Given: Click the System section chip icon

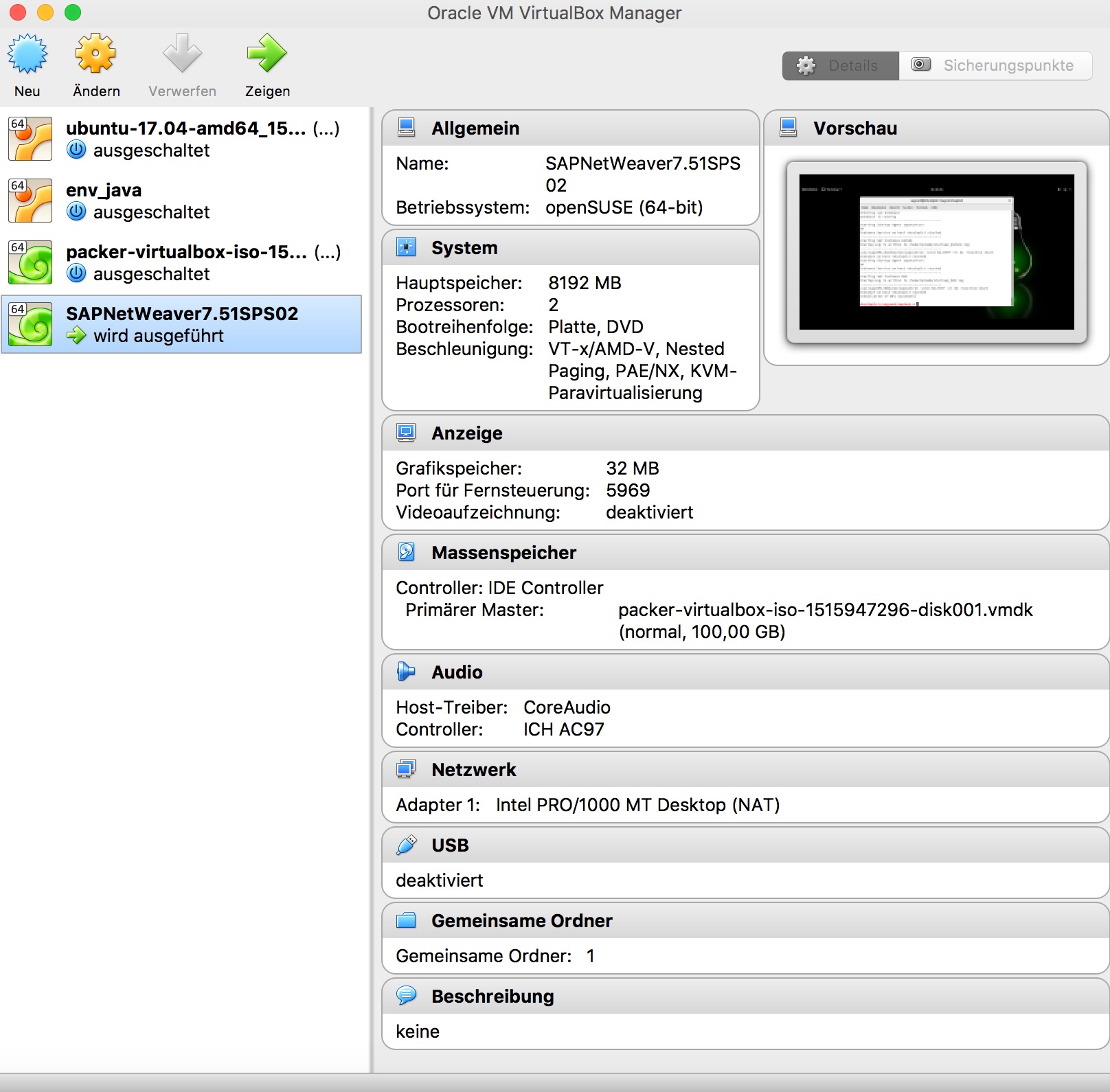Looking at the screenshot, I should (407, 247).
